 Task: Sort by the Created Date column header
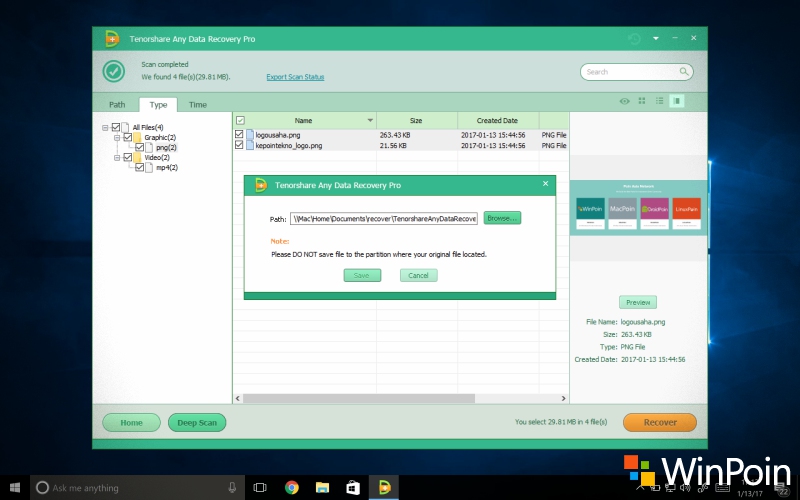(x=497, y=120)
